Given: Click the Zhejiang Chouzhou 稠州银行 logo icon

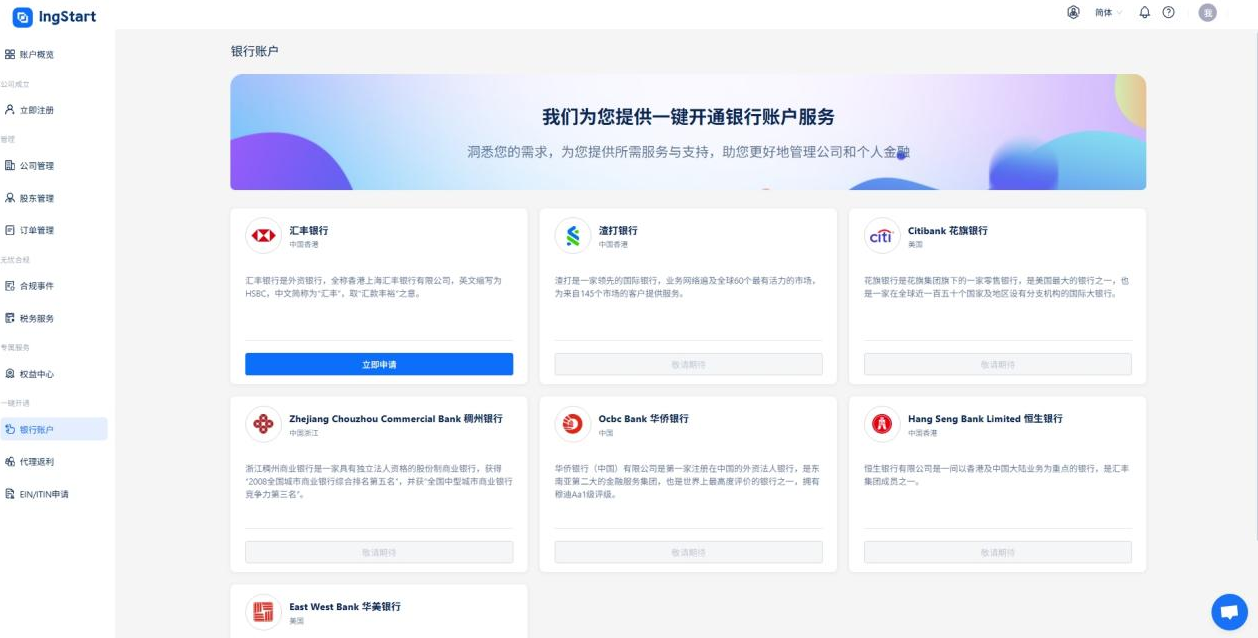Looking at the screenshot, I should pyautogui.click(x=264, y=422).
